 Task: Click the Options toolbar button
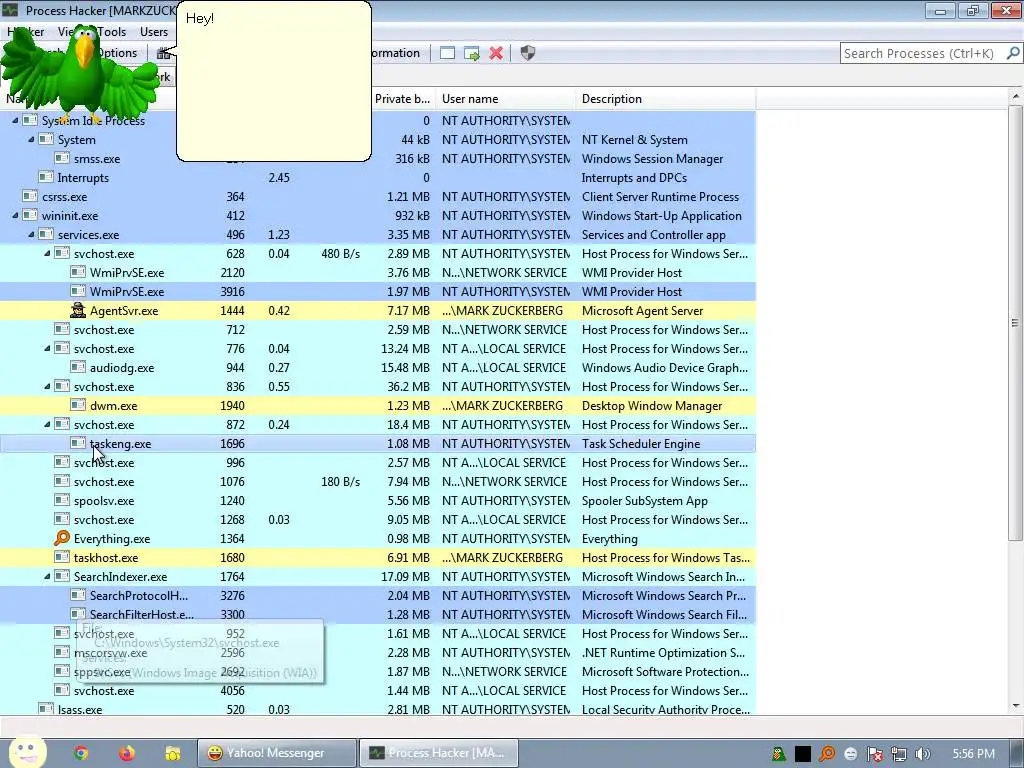tap(118, 53)
